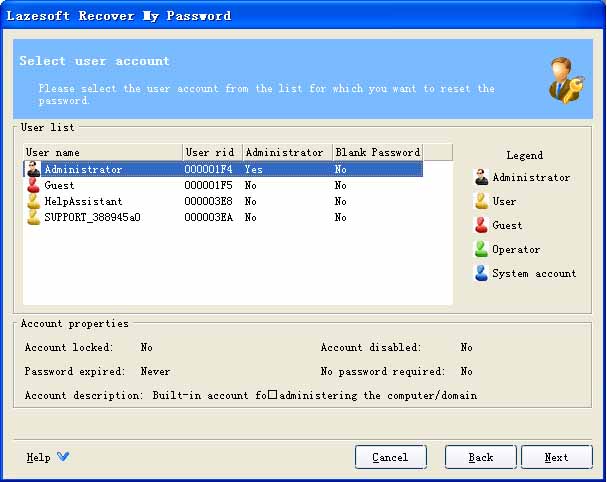Image resolution: width=607 pixels, height=482 pixels.
Task: Click the Blank Password column header
Action: tap(377, 152)
